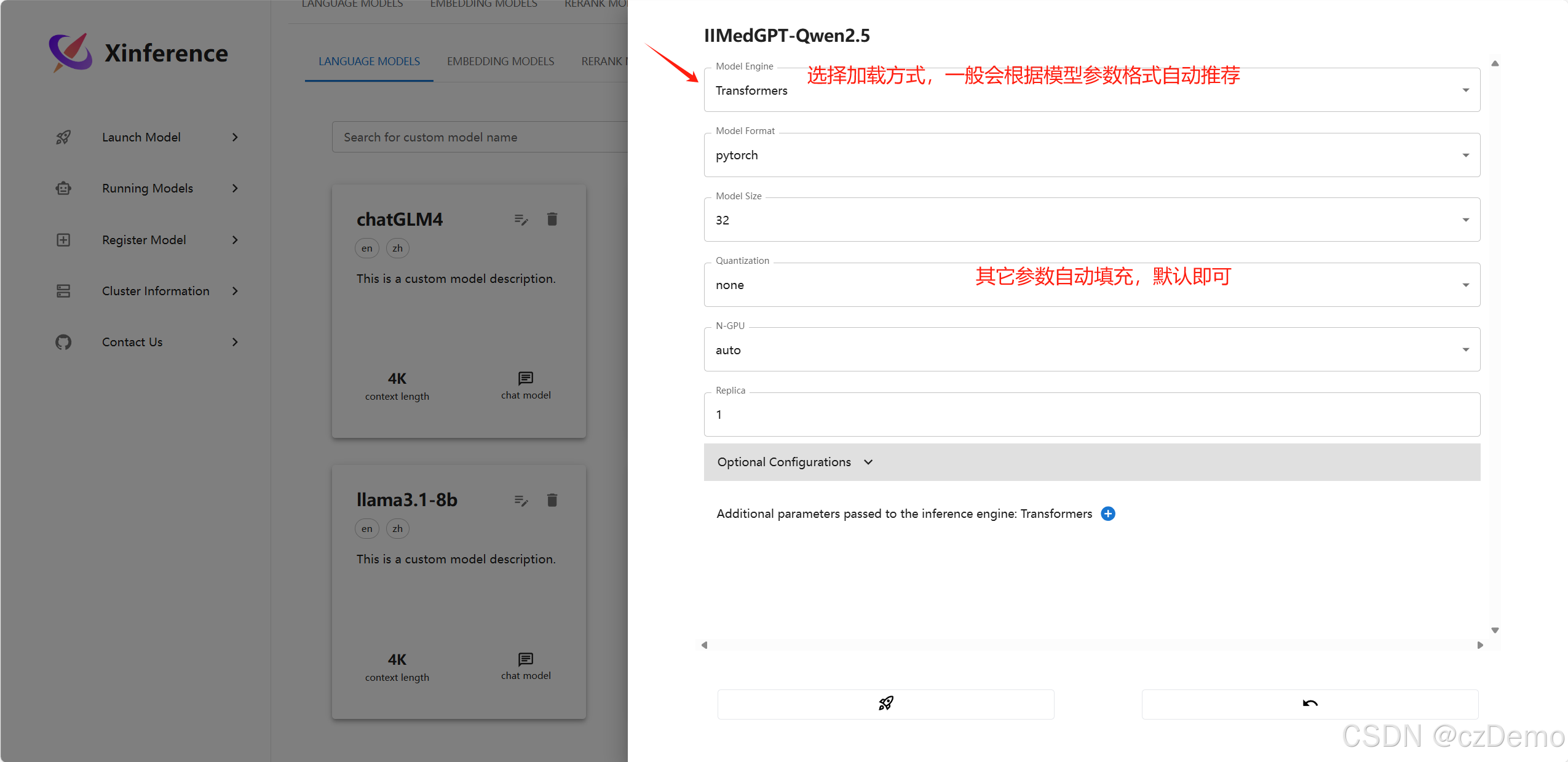Open the Model Format dropdown
The width and height of the screenshot is (1568, 762).
click(x=1091, y=155)
